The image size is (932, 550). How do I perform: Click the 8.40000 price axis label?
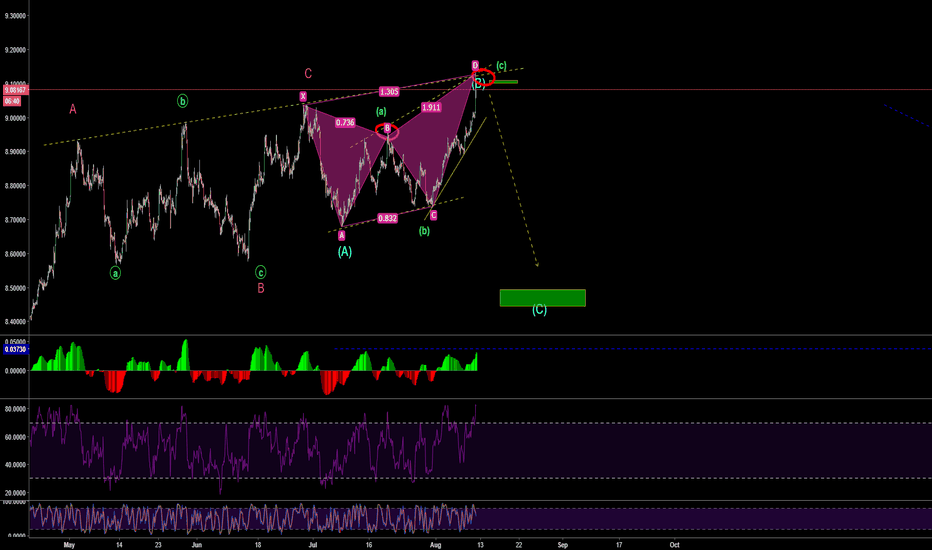[x=15, y=322]
